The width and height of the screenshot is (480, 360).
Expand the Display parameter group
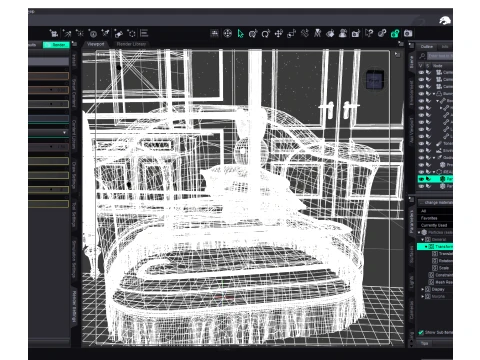pyautogui.click(x=423, y=289)
